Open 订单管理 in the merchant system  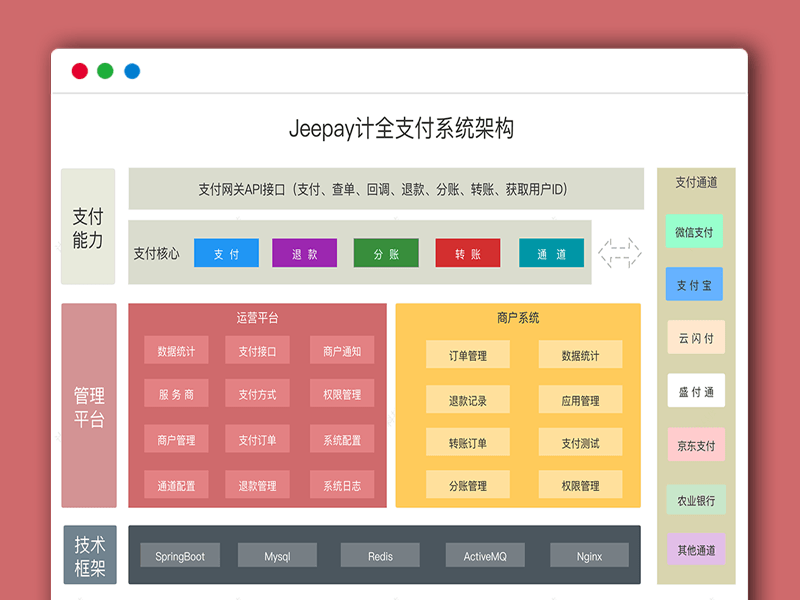coord(467,353)
